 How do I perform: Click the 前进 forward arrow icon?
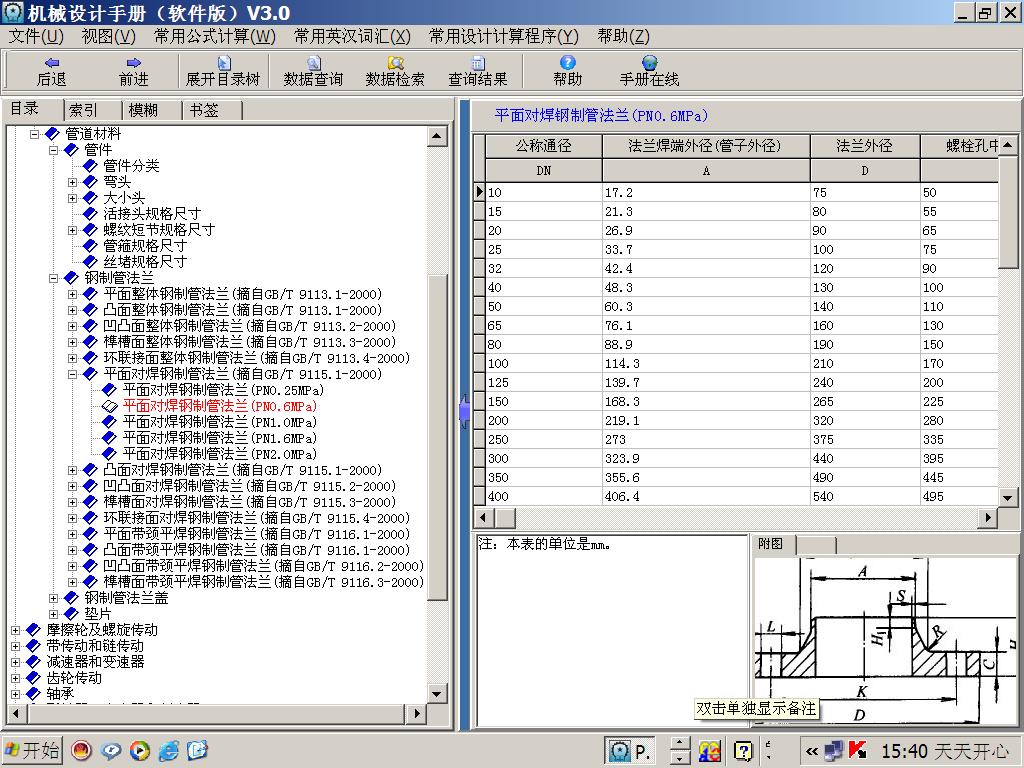point(134,63)
